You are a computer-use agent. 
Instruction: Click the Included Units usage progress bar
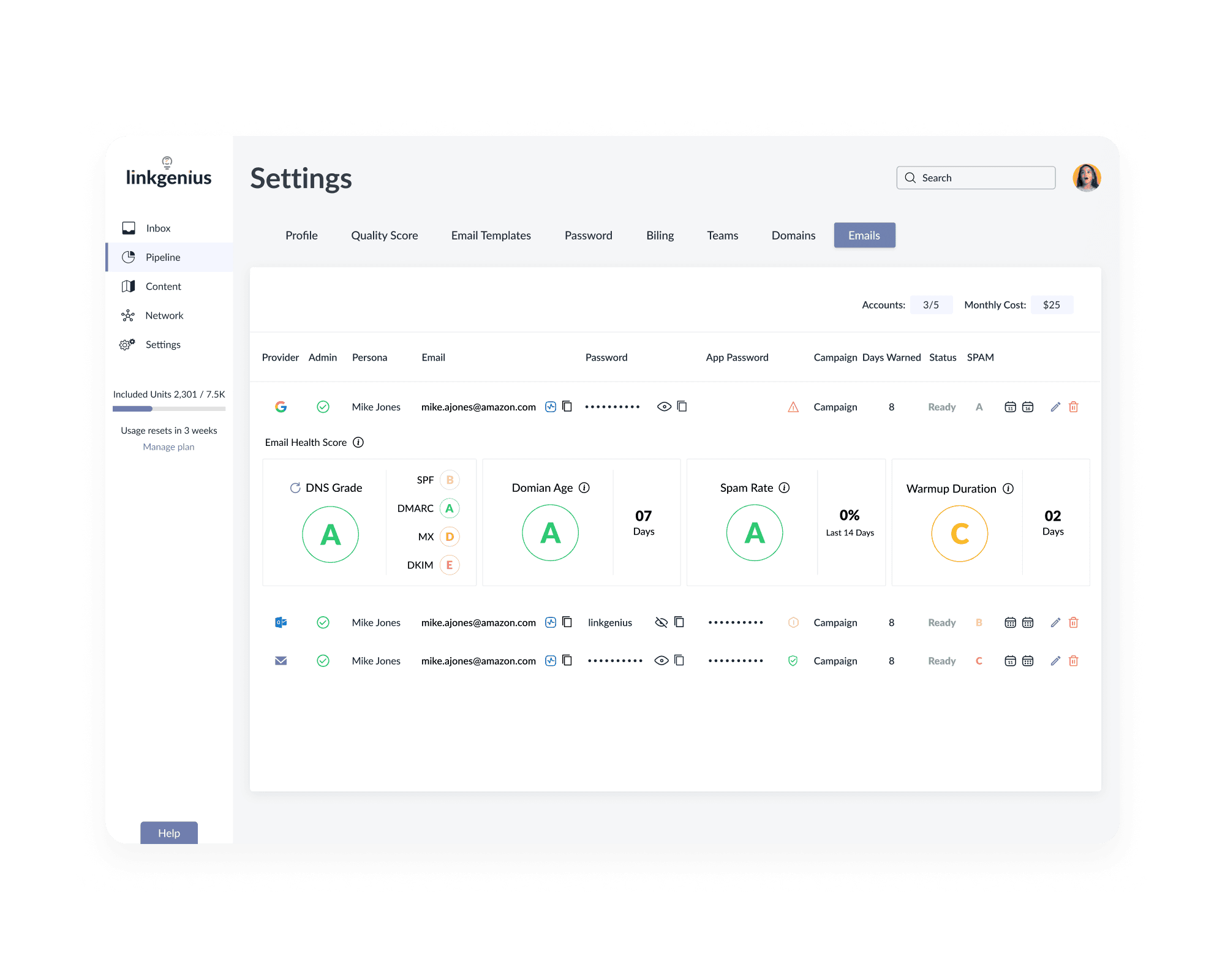pos(169,409)
